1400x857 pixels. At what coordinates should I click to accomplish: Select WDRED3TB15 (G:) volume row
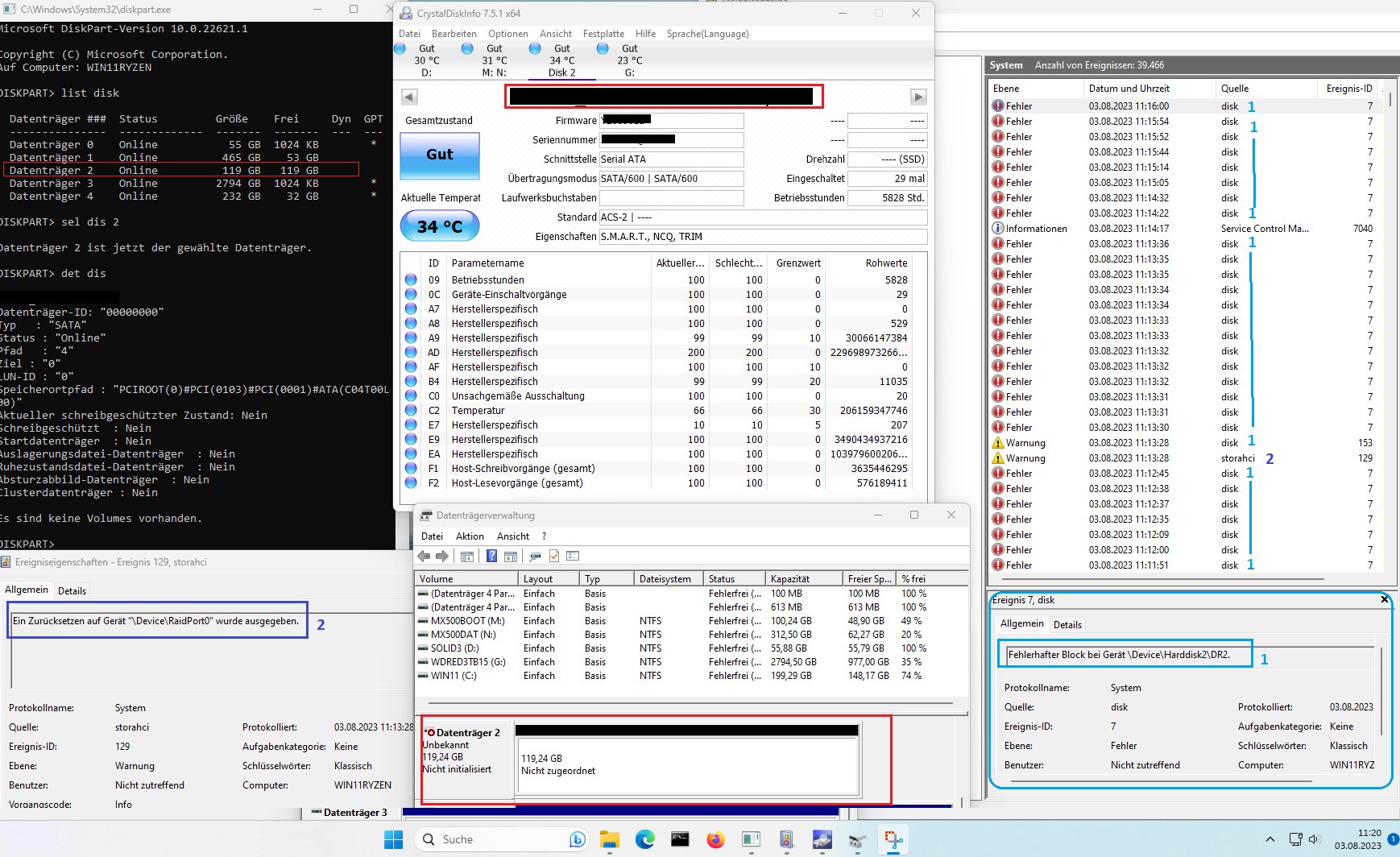690,662
